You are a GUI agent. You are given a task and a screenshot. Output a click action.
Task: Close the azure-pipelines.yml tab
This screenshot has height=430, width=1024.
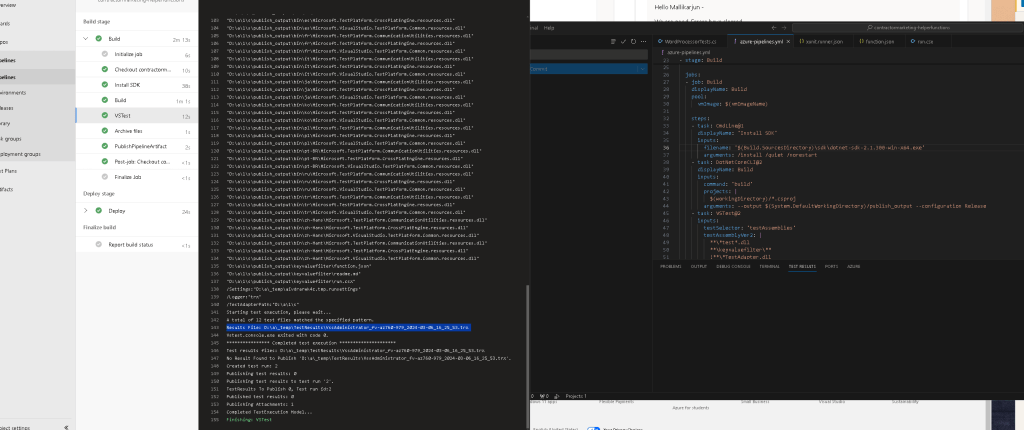(x=788, y=41)
